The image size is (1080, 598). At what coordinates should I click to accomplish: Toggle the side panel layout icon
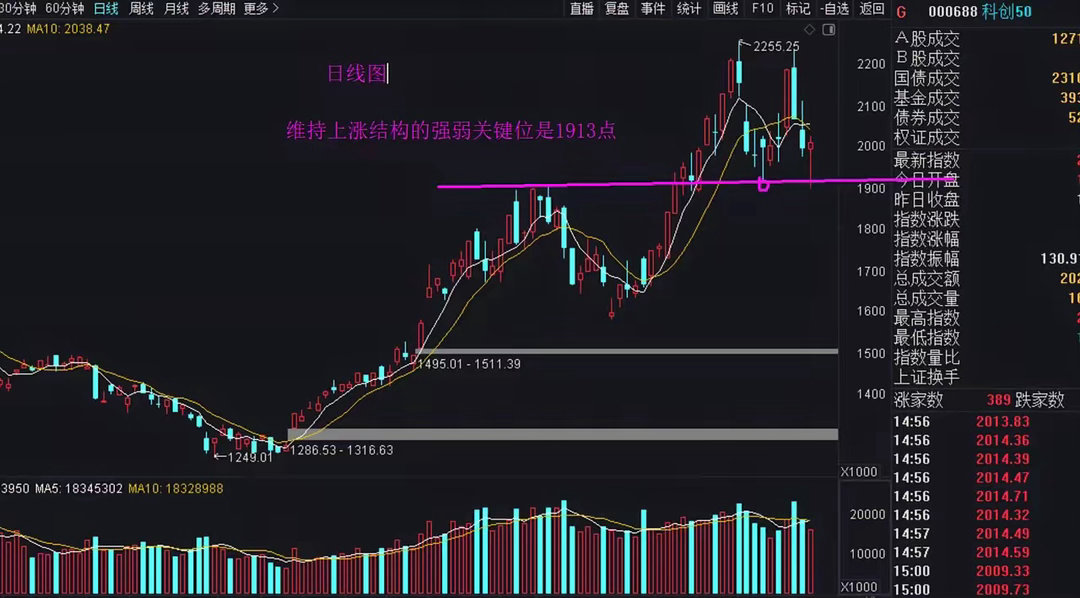(829, 30)
